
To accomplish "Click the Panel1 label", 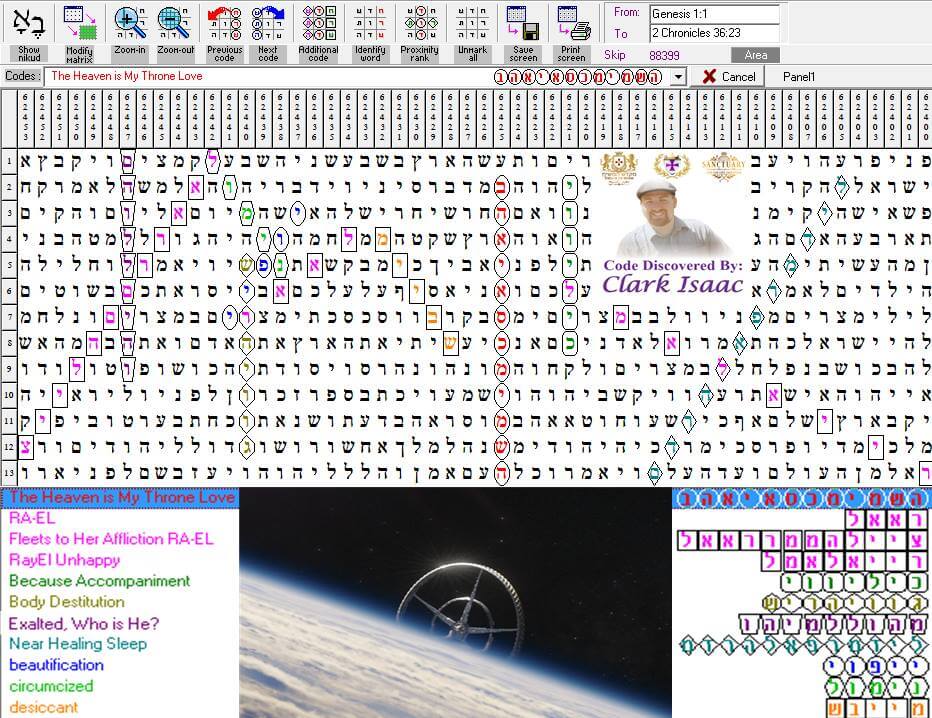I will pyautogui.click(x=799, y=77).
